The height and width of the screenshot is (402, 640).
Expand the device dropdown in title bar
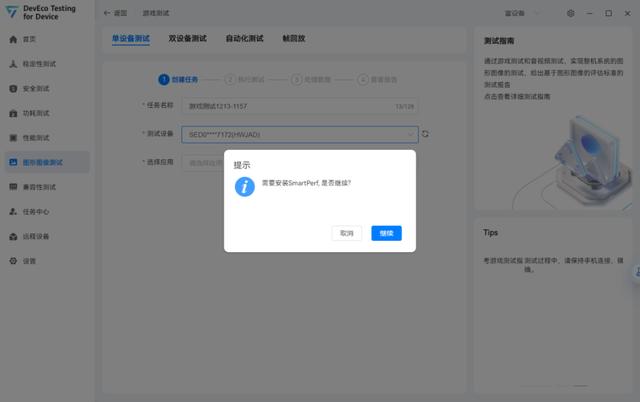[522, 13]
